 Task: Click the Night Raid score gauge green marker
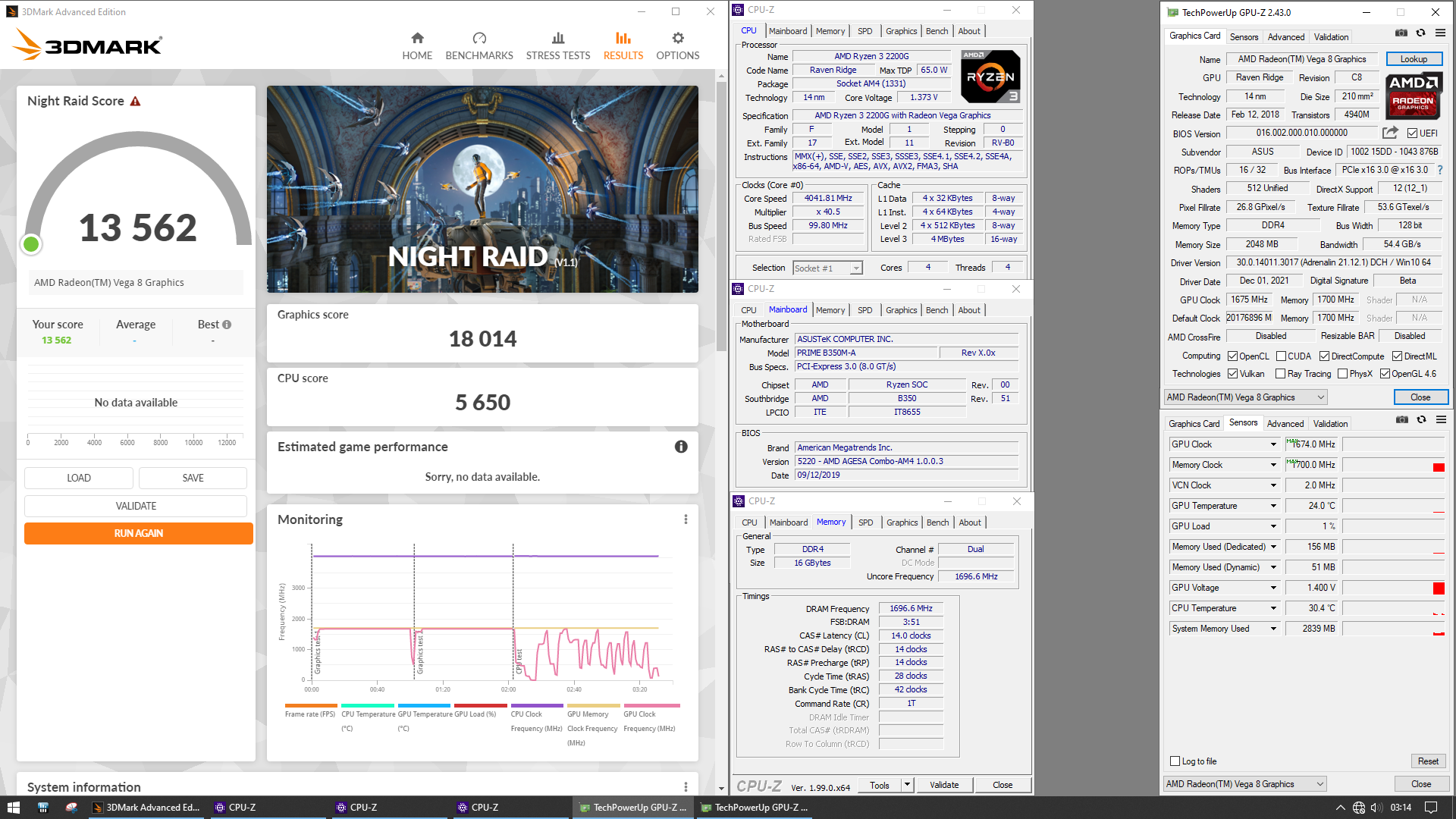click(x=31, y=244)
